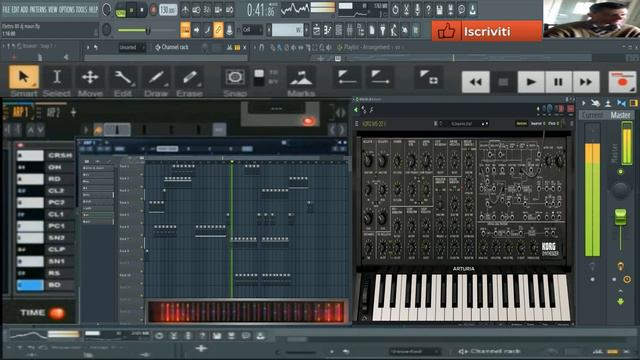Open the HELP menu
The image size is (640, 360).
(93, 9)
